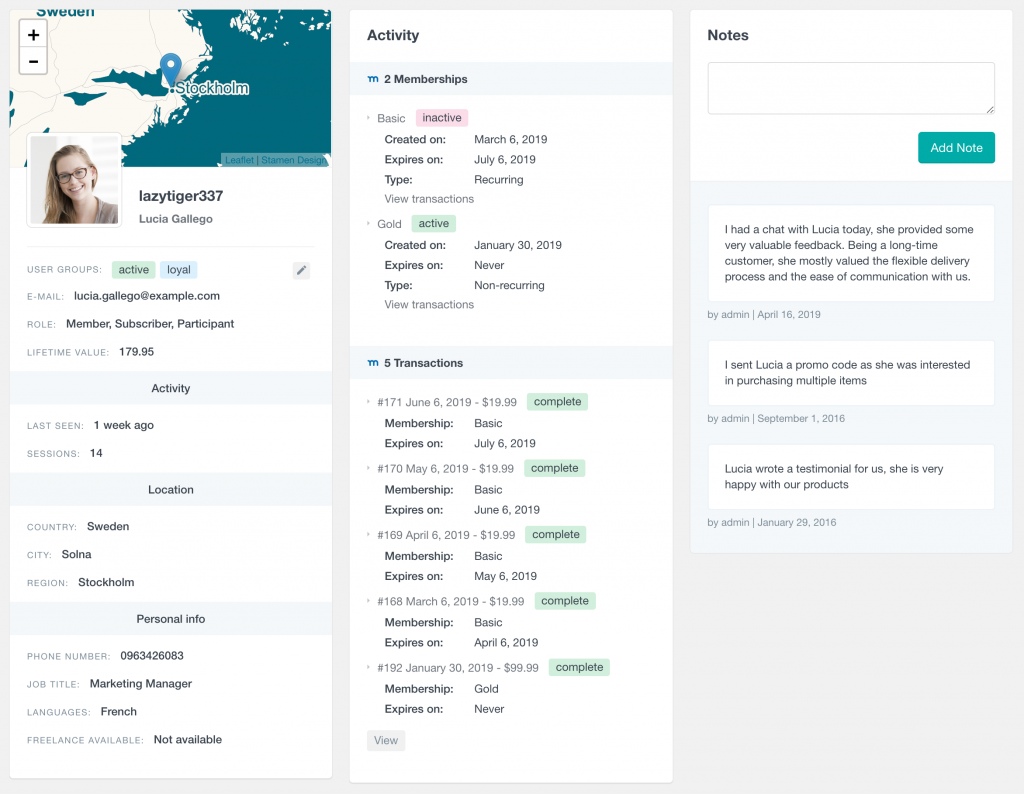Zoom in on the map
The width and height of the screenshot is (1024, 794).
point(33,33)
